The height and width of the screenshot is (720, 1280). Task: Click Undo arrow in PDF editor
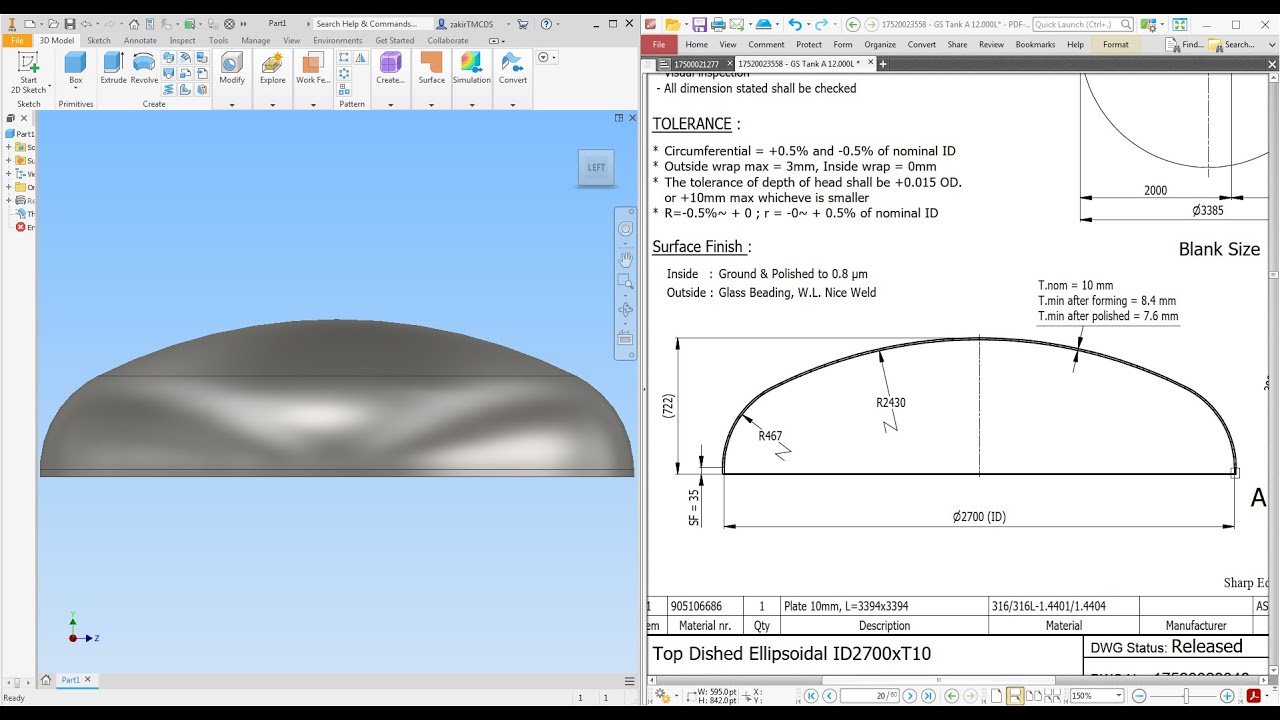794,24
